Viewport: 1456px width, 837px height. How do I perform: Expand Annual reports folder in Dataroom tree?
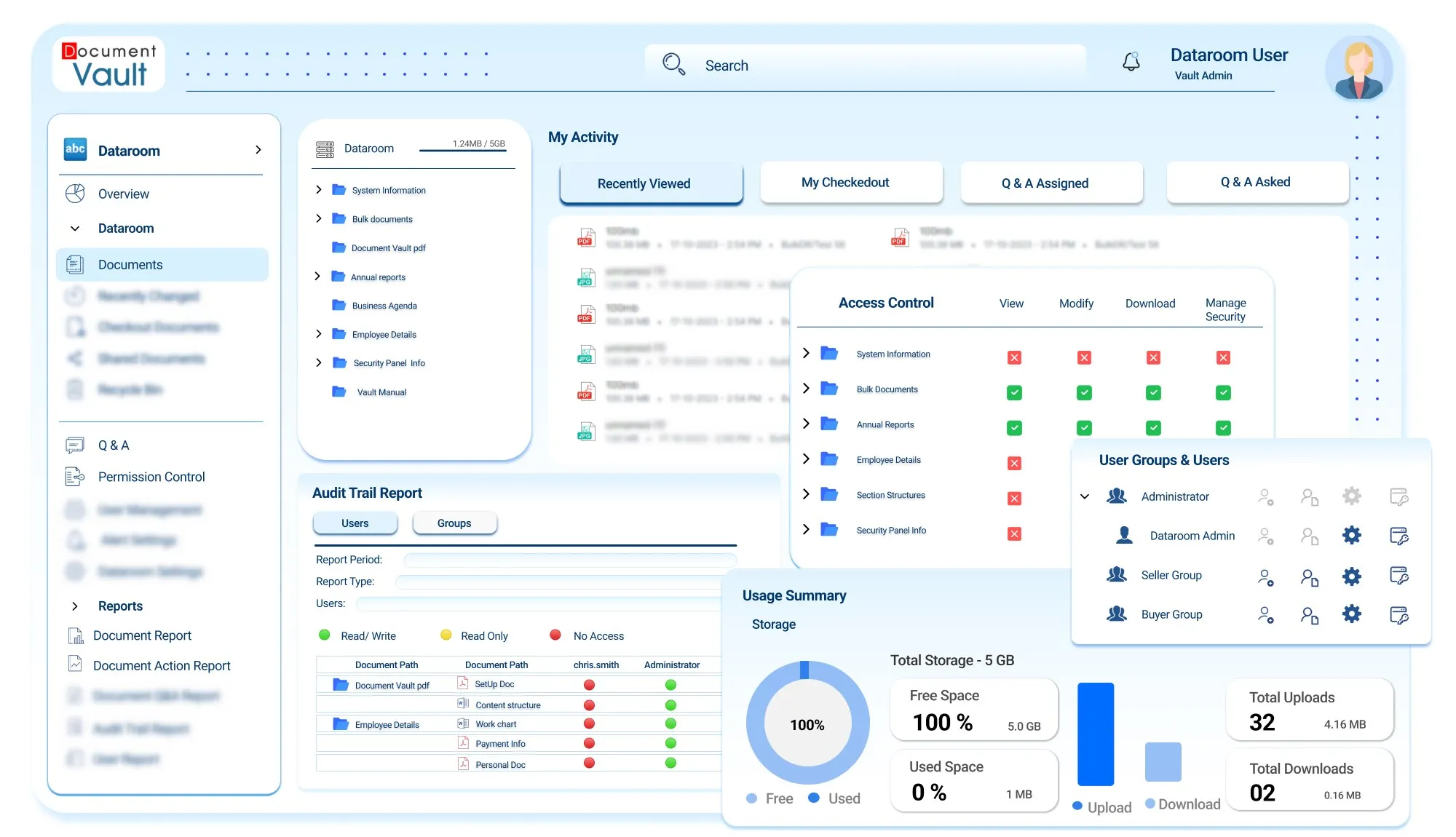tap(317, 276)
